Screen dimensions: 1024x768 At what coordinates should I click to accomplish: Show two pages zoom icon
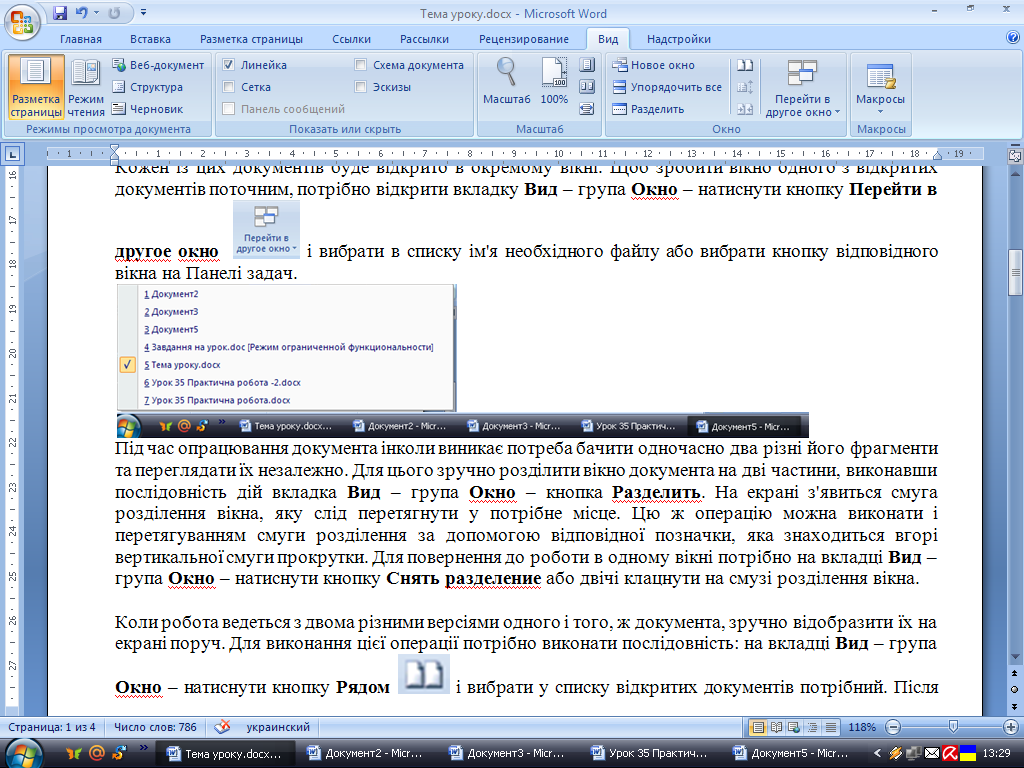[587, 87]
